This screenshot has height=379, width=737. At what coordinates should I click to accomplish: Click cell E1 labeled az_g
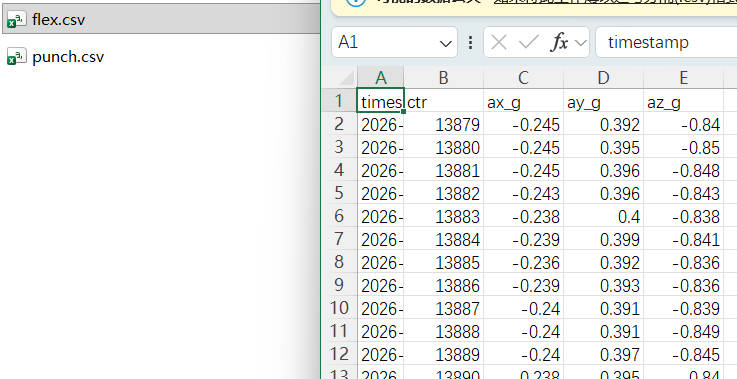683,101
